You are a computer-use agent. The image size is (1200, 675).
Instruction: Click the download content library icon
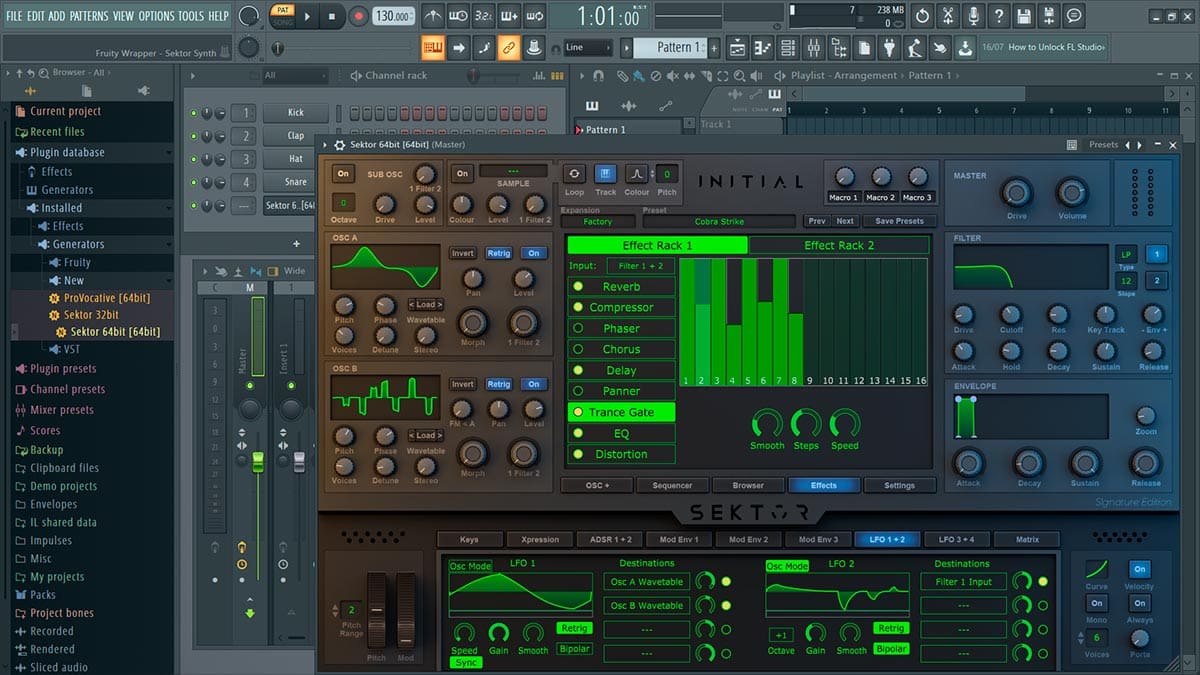click(x=964, y=48)
